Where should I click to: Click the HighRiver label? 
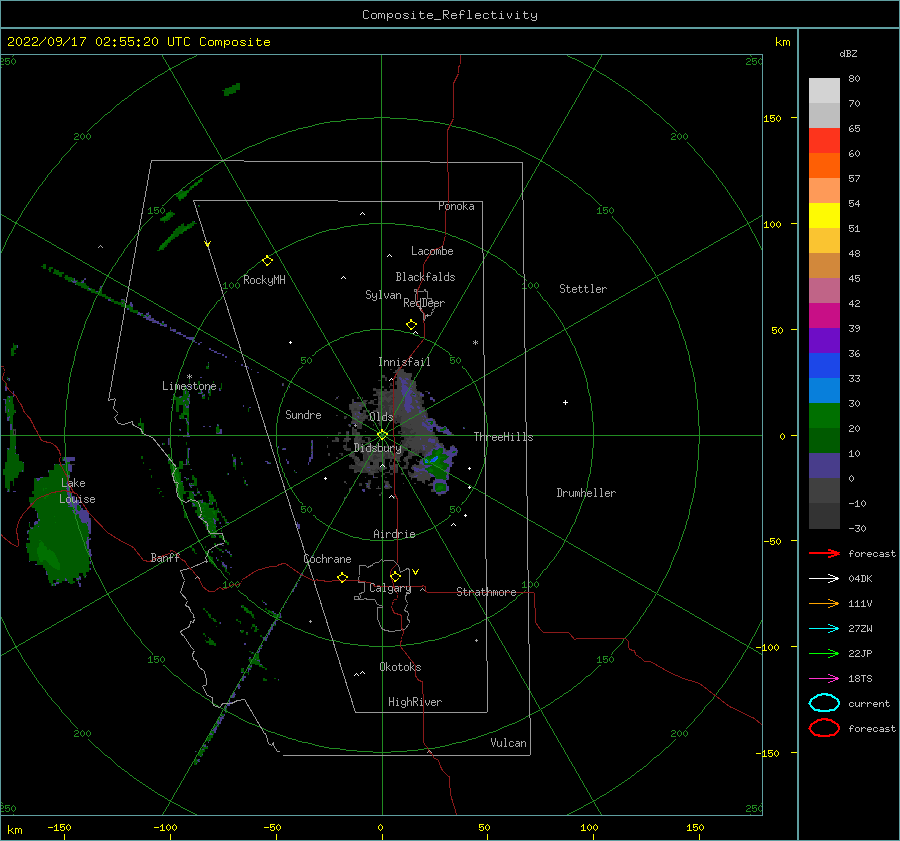click(415, 702)
